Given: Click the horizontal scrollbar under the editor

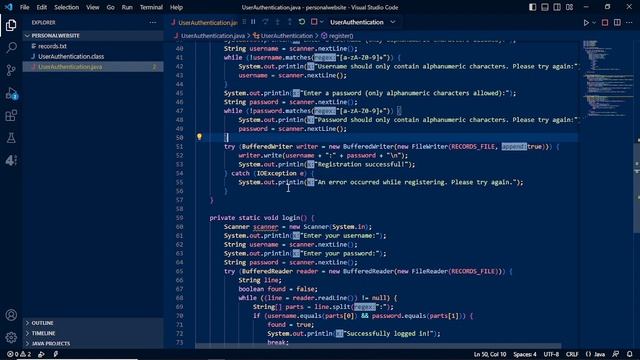Looking at the screenshot, I should (378, 346).
